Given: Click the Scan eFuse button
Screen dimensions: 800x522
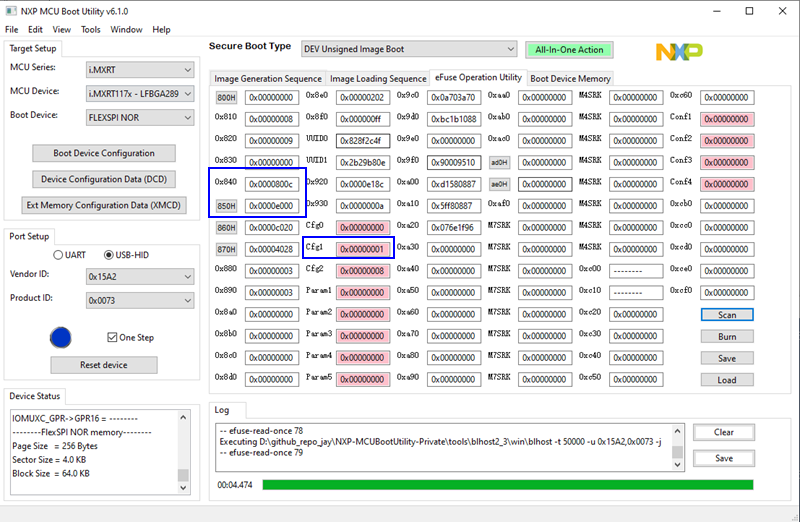Looking at the screenshot, I should [727, 315].
